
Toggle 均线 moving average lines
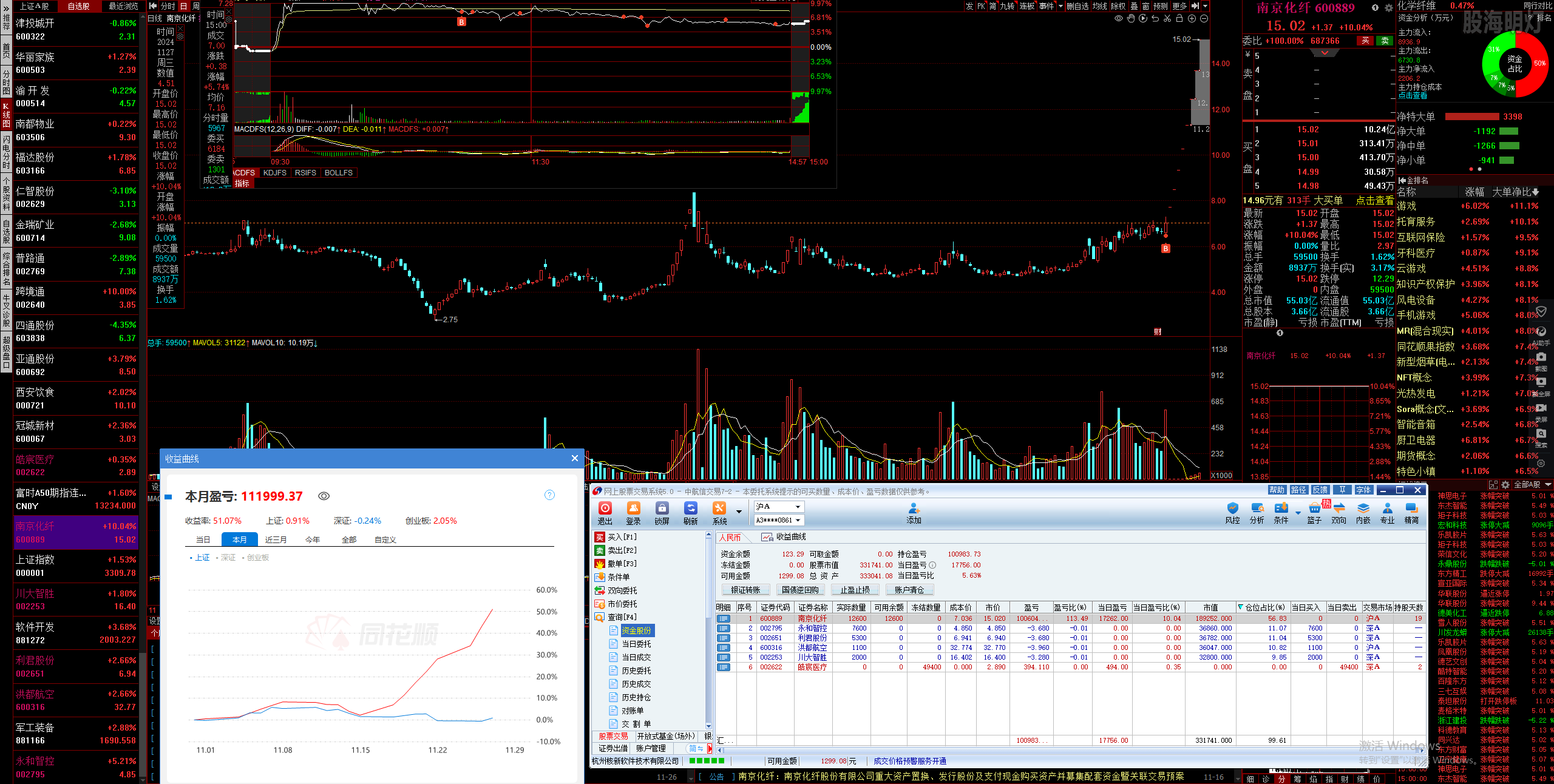click(1100, 6)
